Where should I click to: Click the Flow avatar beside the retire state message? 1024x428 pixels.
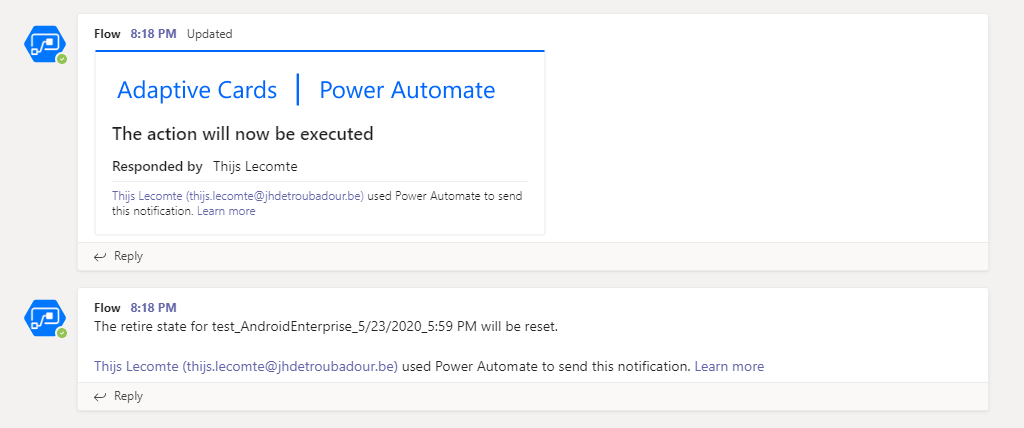click(44, 319)
